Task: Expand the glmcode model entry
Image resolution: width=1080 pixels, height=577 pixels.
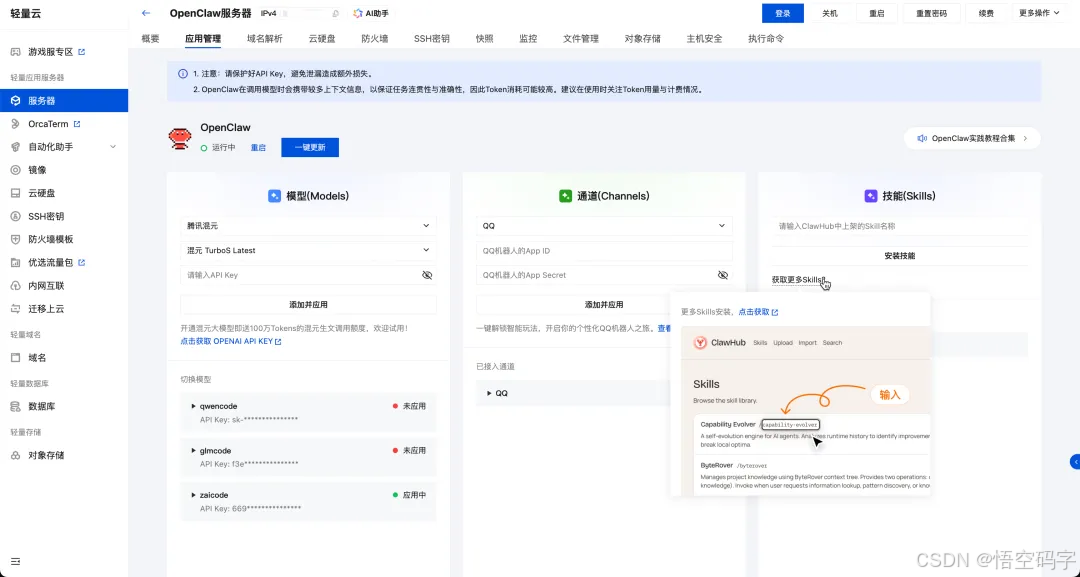Action: (194, 450)
